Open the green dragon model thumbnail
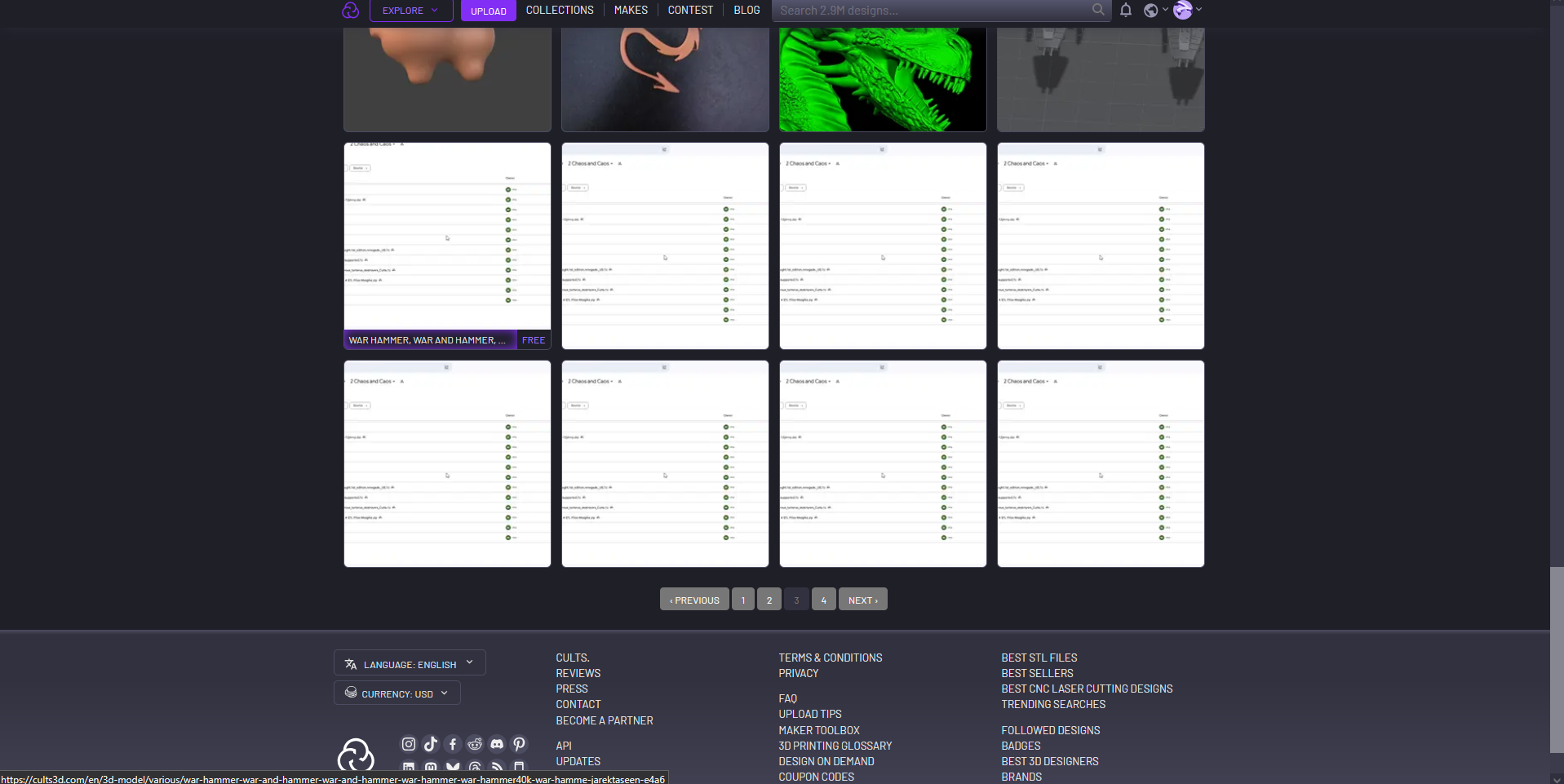The height and width of the screenshot is (784, 1564). tap(883, 79)
